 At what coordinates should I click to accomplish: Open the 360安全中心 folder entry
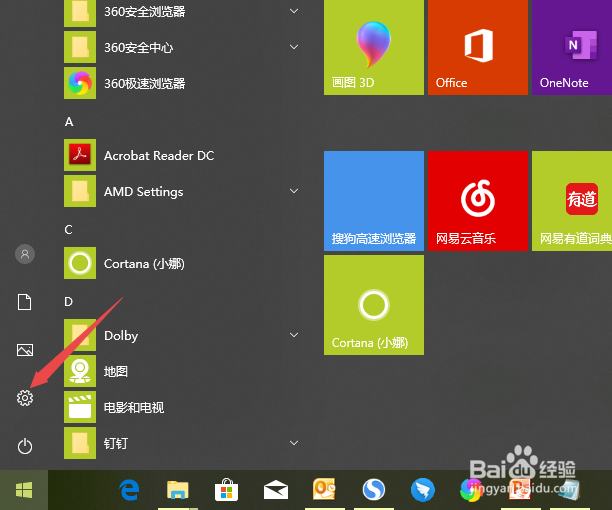181,47
